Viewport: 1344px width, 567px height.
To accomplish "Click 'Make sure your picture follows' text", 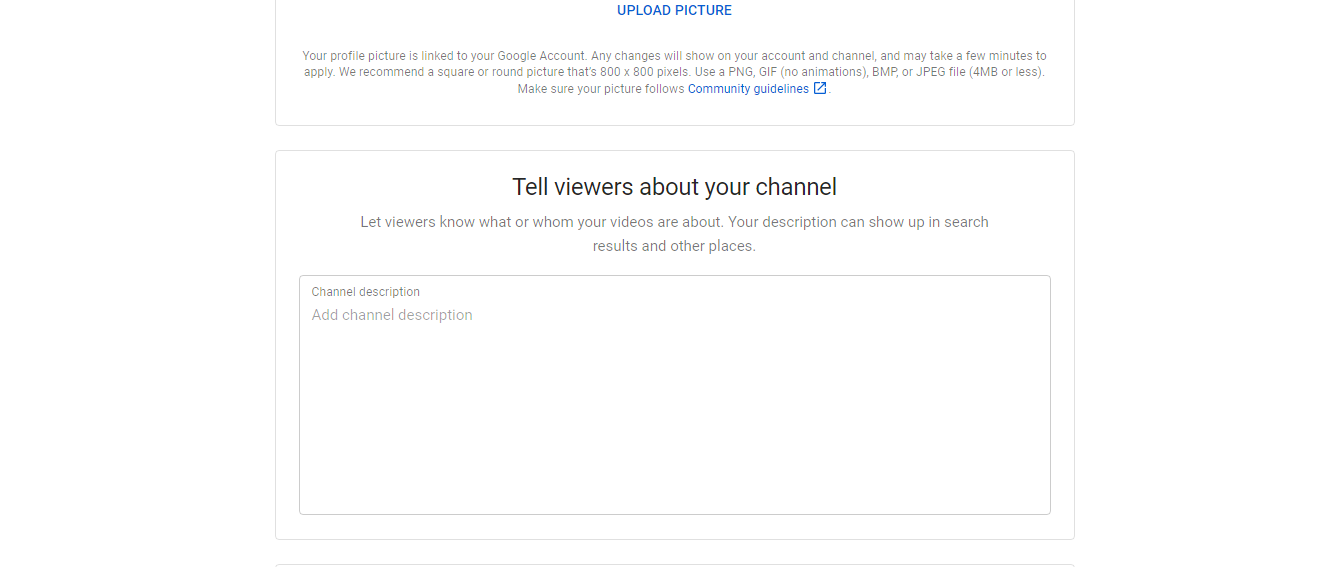I will click(601, 89).
